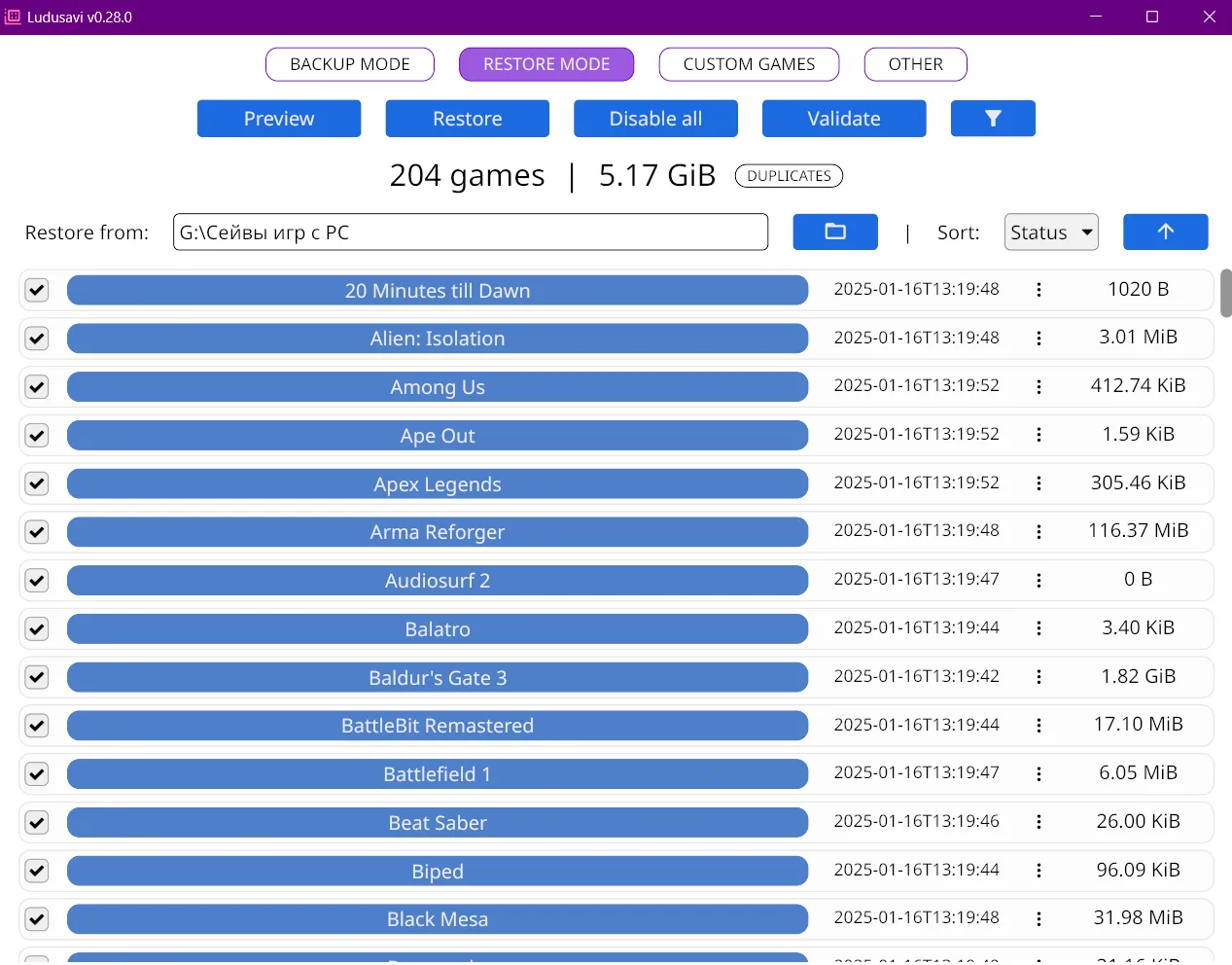Open the filter options funnel icon
Image resolution: width=1232 pixels, height=965 pixels.
[x=992, y=119]
